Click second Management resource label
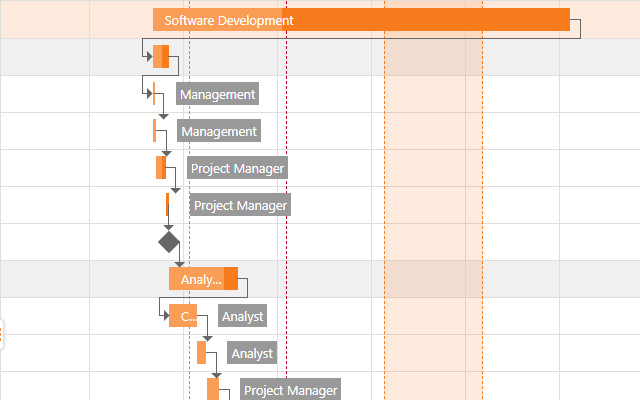Screen dimensions: 640x400 pos(219,131)
